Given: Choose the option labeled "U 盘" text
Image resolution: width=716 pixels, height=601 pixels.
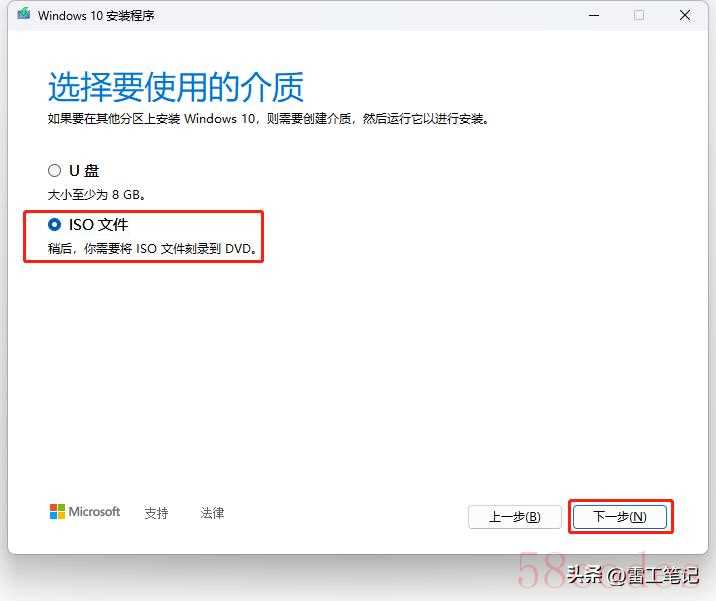Looking at the screenshot, I should tap(84, 170).
